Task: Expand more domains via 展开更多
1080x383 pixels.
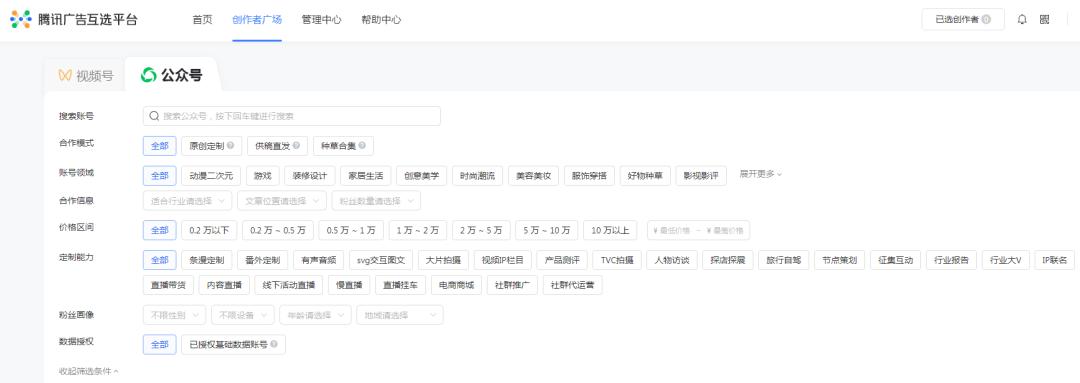Action: 760,174
